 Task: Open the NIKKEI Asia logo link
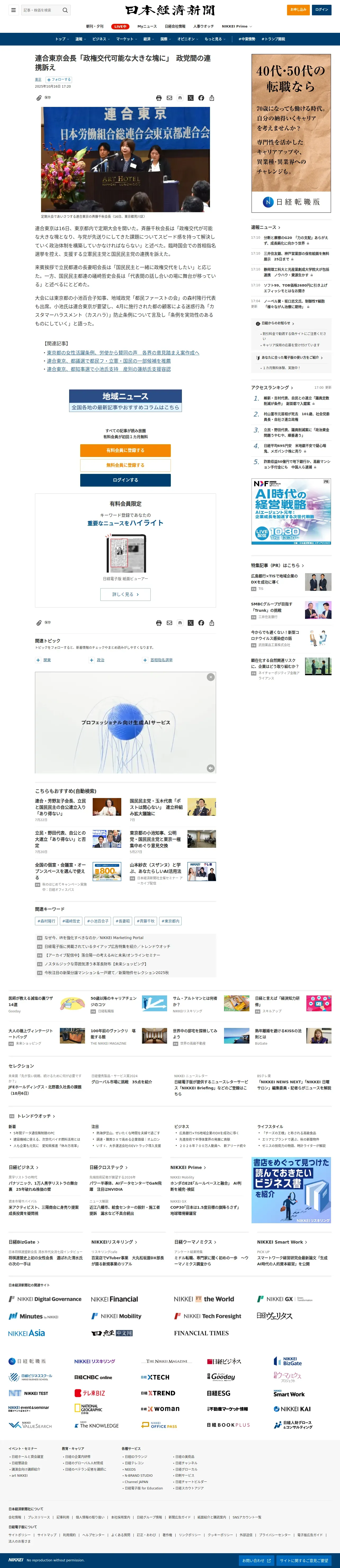pos(27,1333)
